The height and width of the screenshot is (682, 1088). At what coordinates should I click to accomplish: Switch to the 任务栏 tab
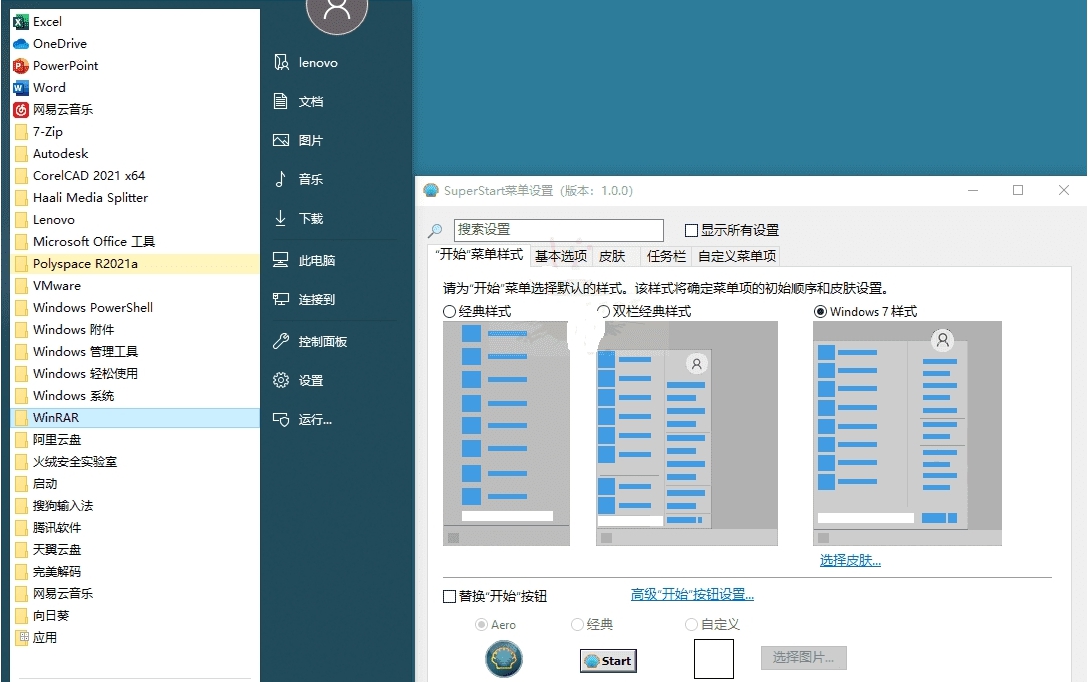(667, 256)
